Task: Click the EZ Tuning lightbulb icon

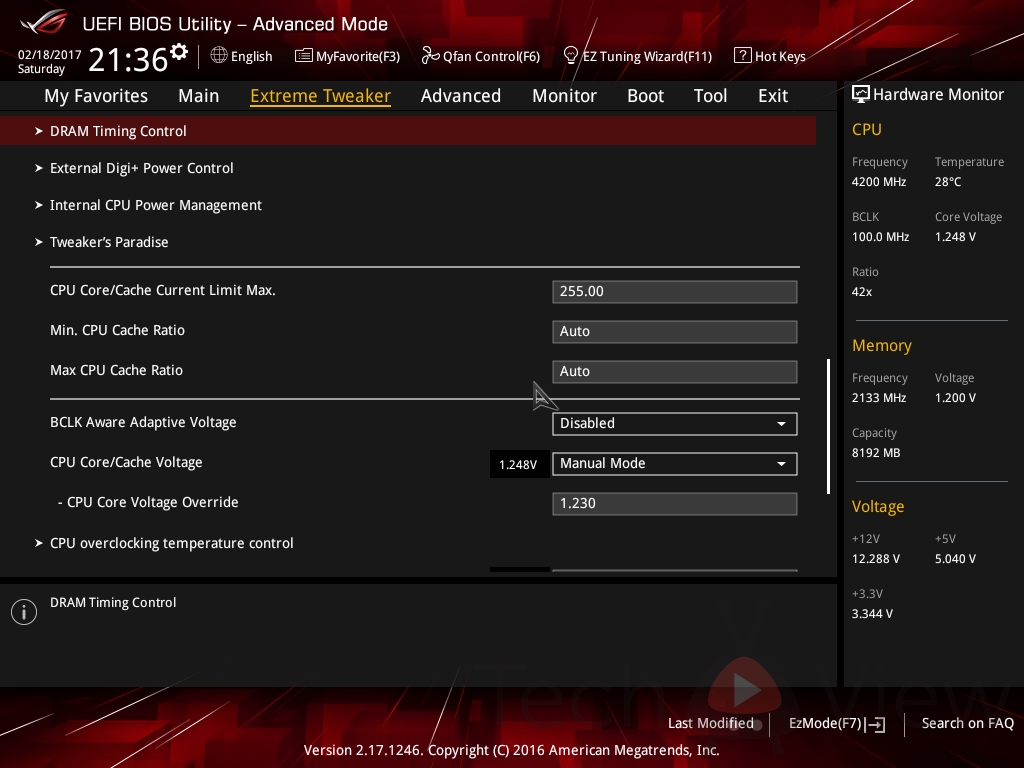Action: pyautogui.click(x=570, y=56)
